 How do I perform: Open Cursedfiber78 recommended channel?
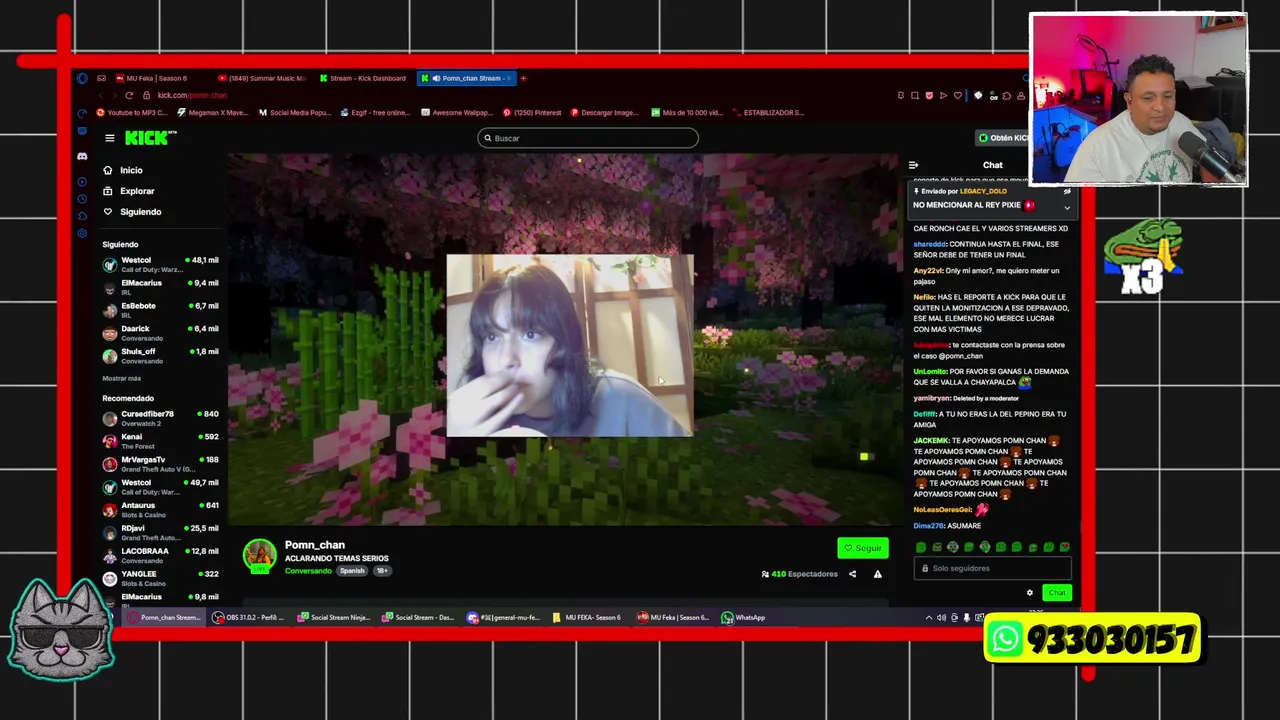160,418
